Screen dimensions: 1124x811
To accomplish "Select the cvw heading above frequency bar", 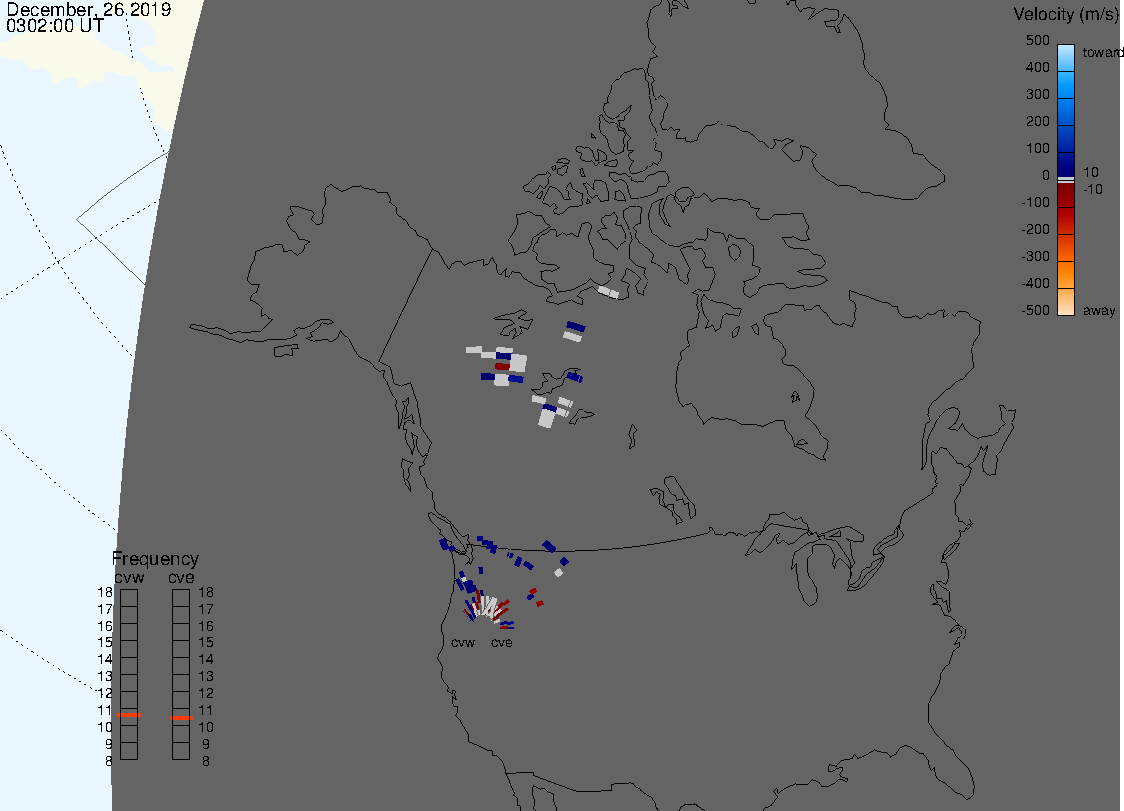I will (129, 577).
